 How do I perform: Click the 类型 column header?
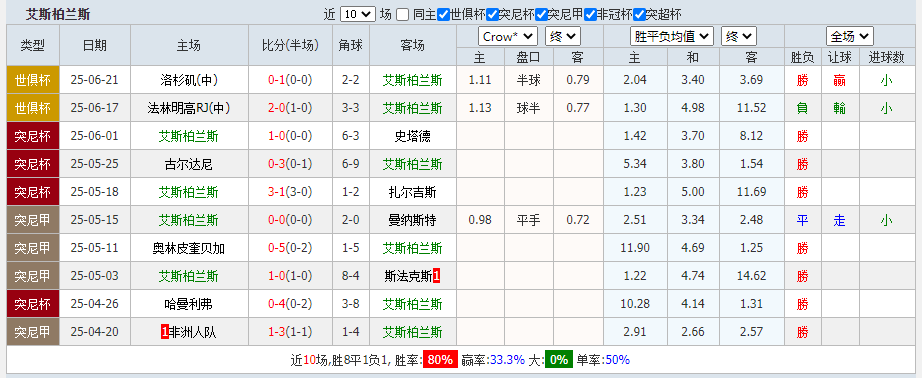32,45
